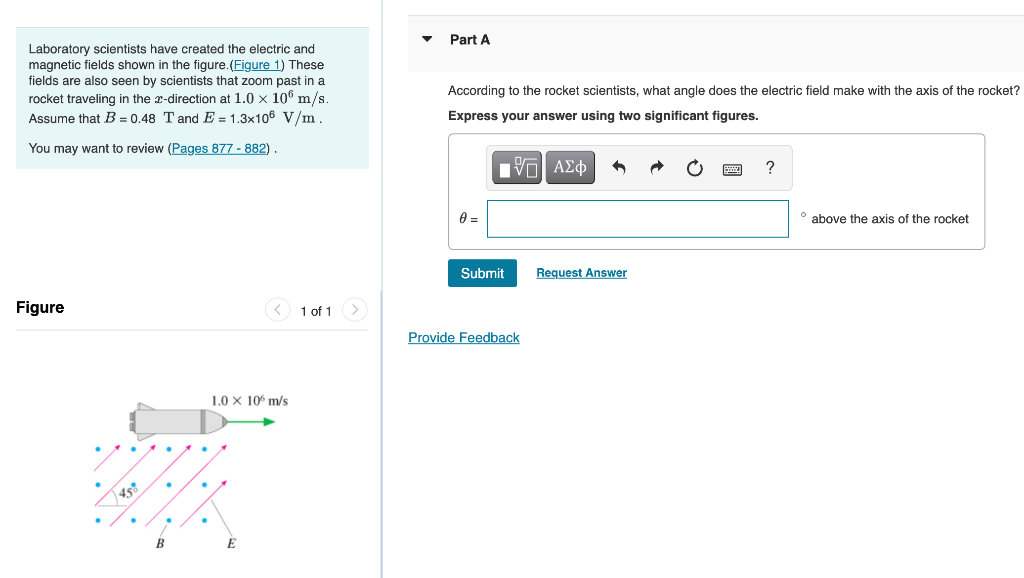Select the math templates tool

(516, 167)
